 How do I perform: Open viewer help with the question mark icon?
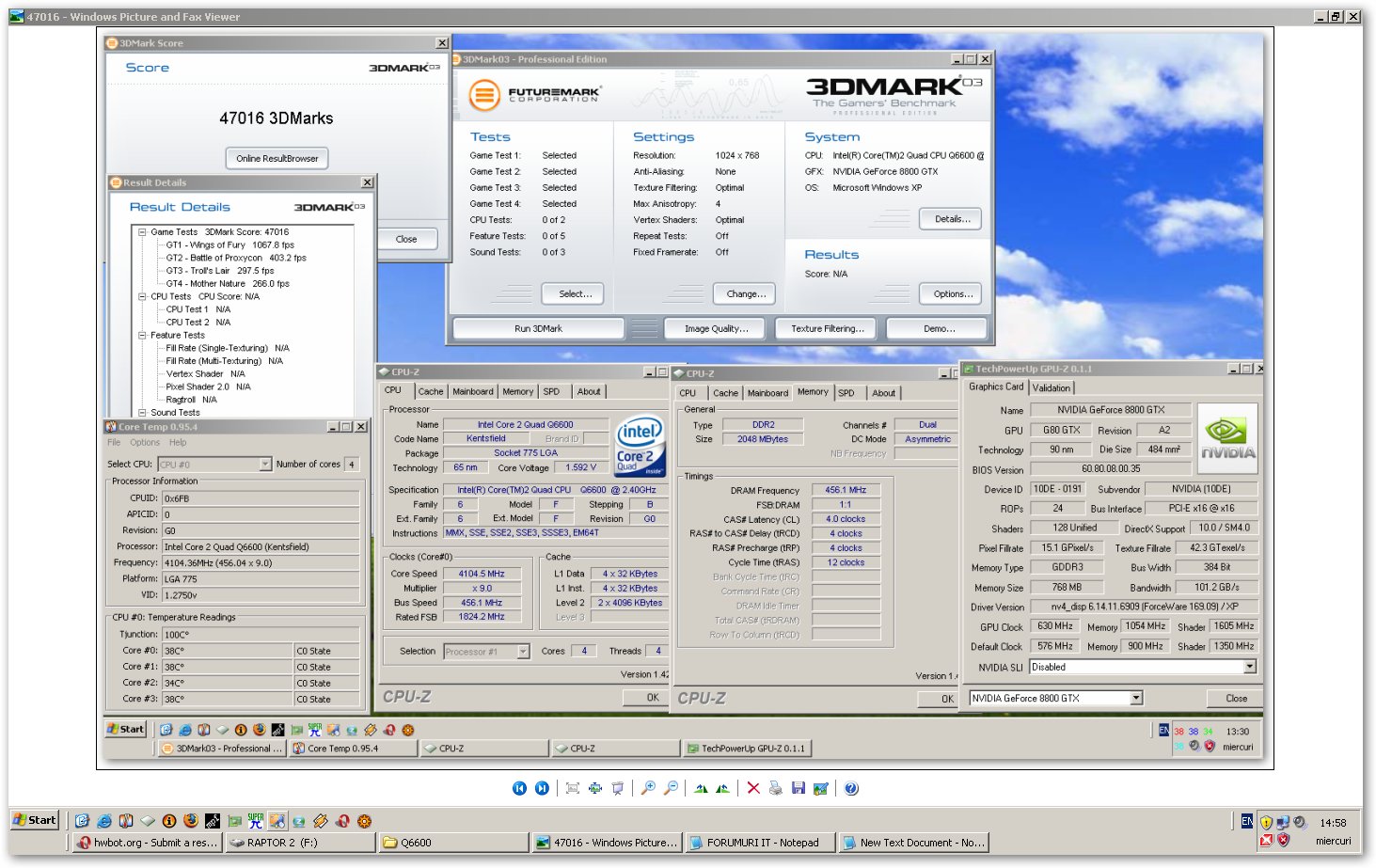pyautogui.click(x=851, y=788)
